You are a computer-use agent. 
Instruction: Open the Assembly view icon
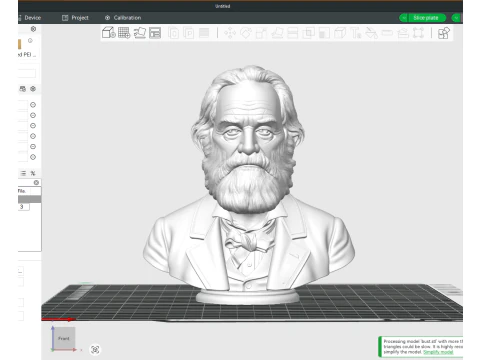point(444,33)
